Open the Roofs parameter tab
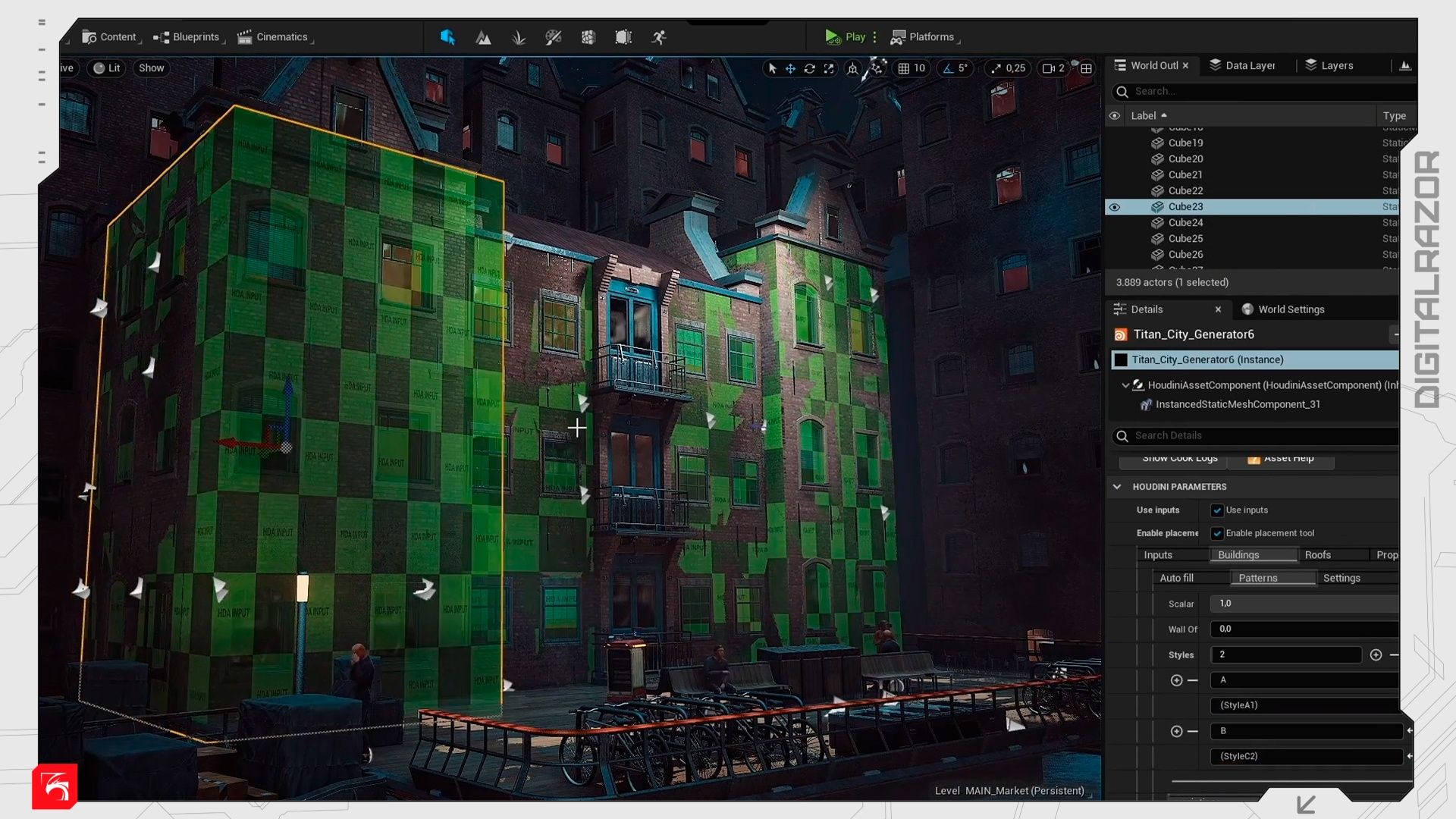This screenshot has height=819, width=1456. [x=1317, y=555]
